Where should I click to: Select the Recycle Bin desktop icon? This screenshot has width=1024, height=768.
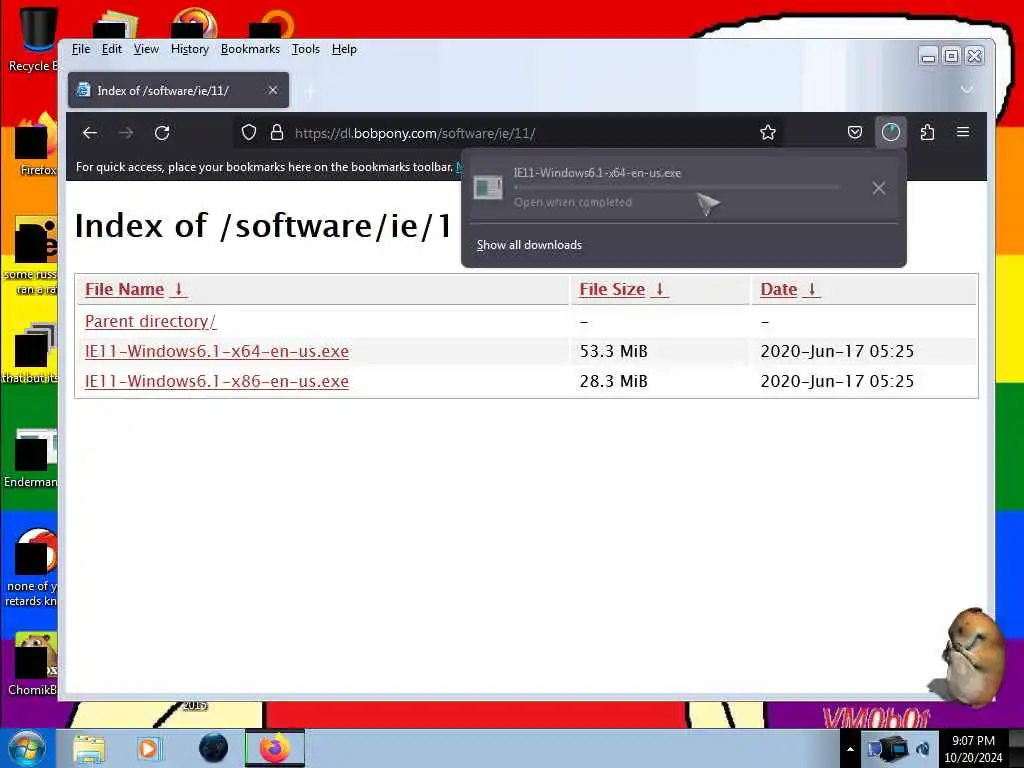(x=33, y=38)
